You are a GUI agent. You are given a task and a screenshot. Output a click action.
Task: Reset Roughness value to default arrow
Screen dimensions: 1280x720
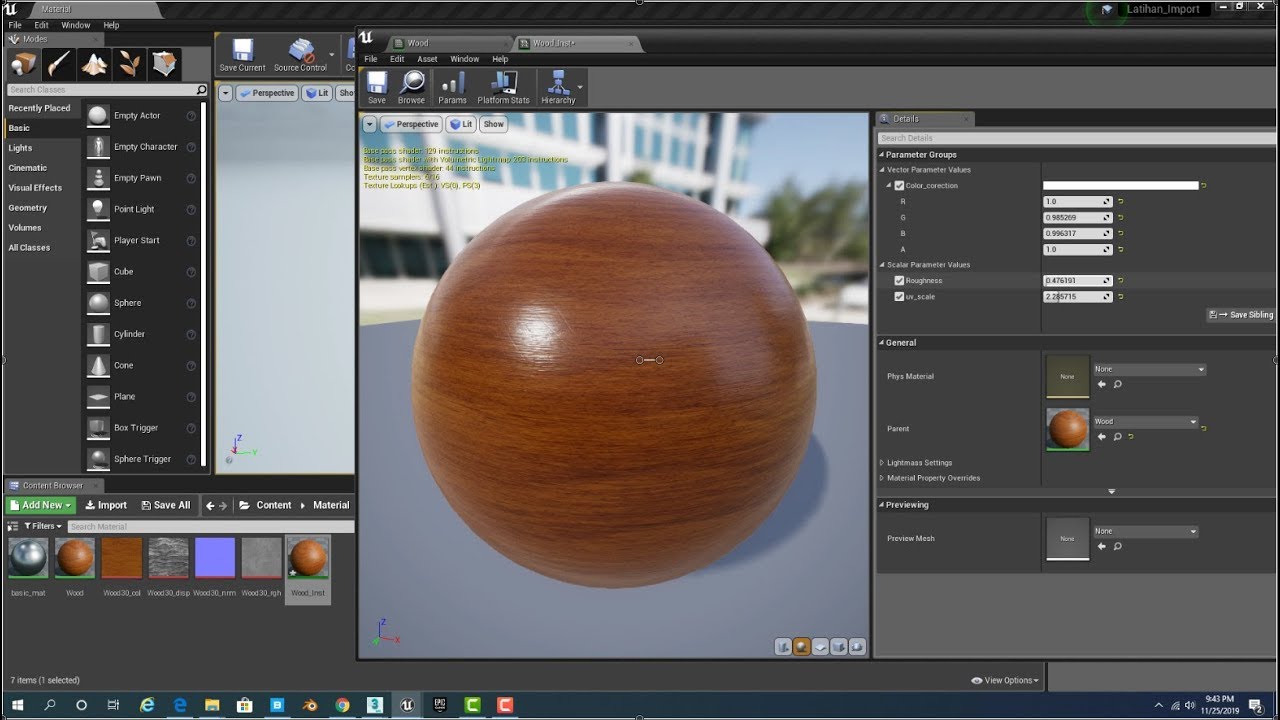coord(1120,281)
